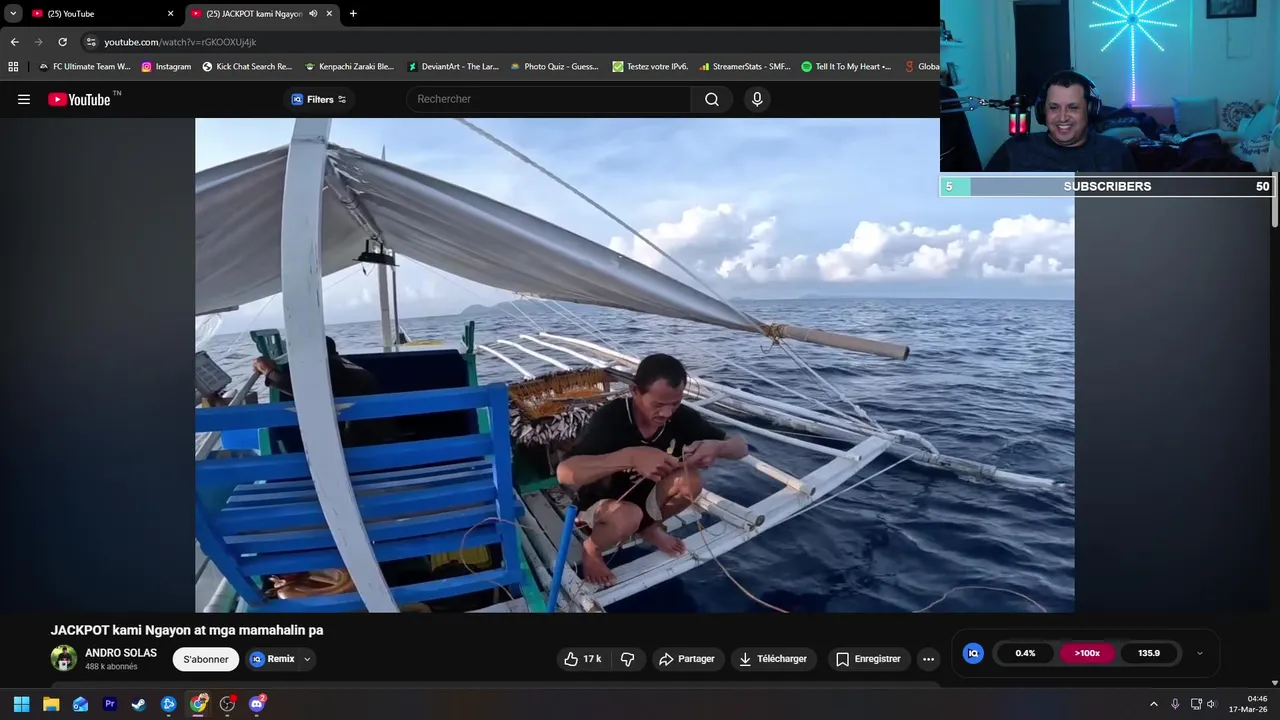This screenshot has width=1280, height=720.
Task: Click the video player to pause
Action: 635,365
